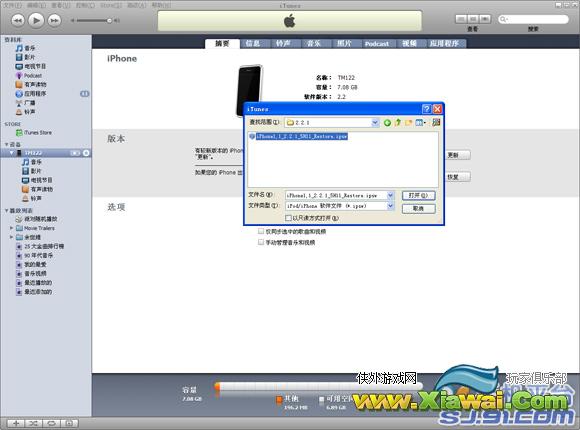This screenshot has height=430, width=580.
Task: Skip to the previous track
Action: tap(17, 20)
